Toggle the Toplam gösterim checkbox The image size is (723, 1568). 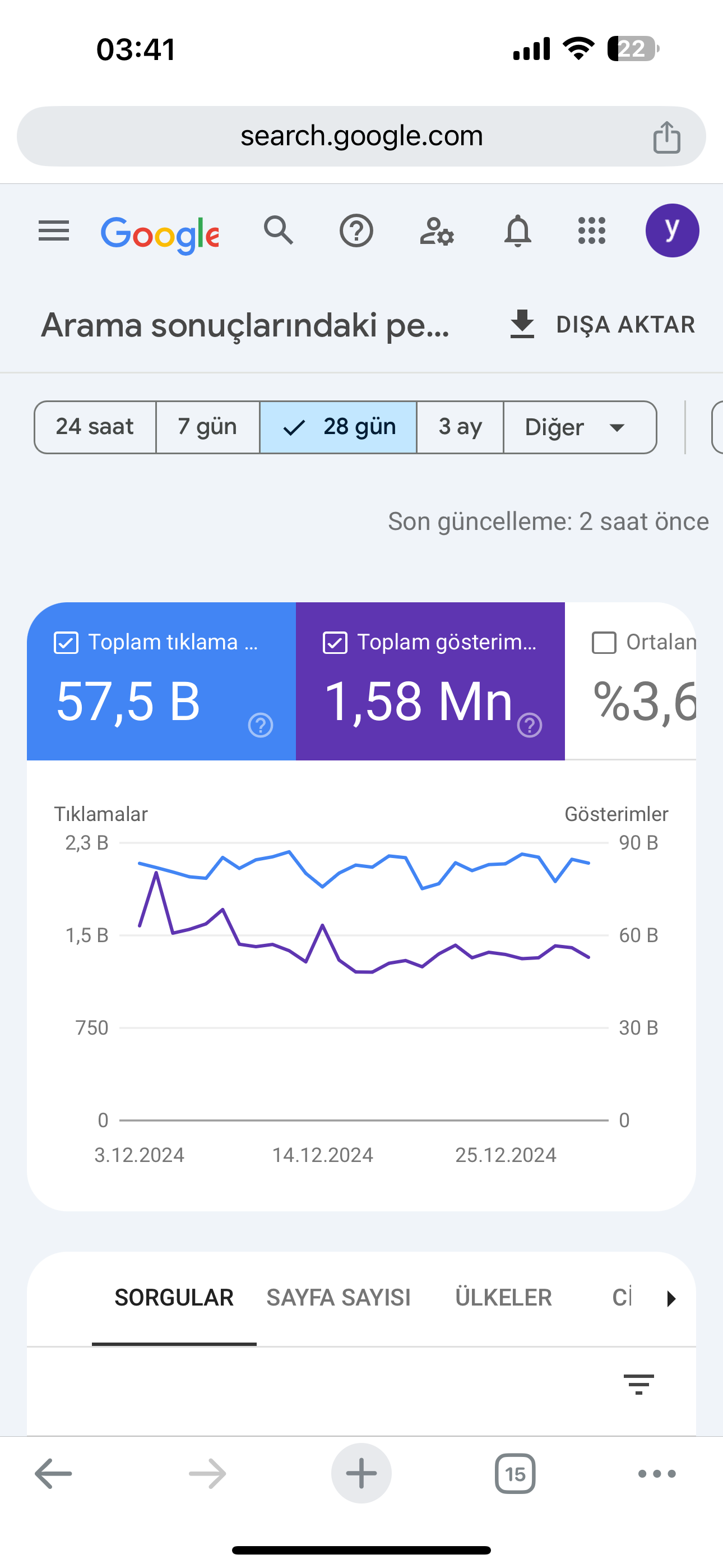[x=335, y=643]
